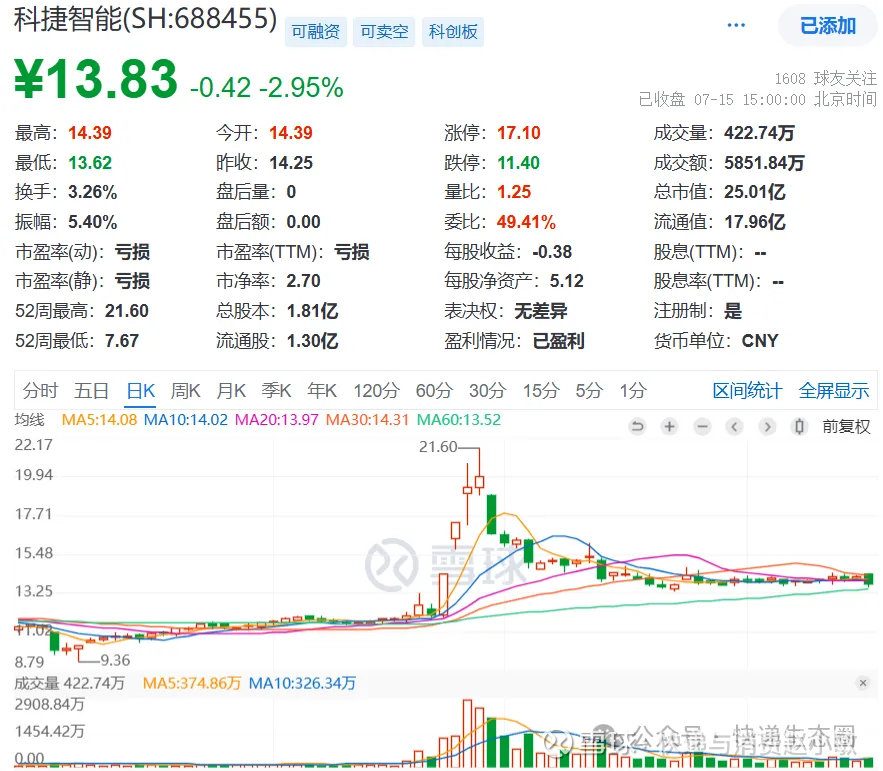Screen dimensions: 883x771
Task: Click the 成交额 value 5851.84万
Action: click(764, 163)
